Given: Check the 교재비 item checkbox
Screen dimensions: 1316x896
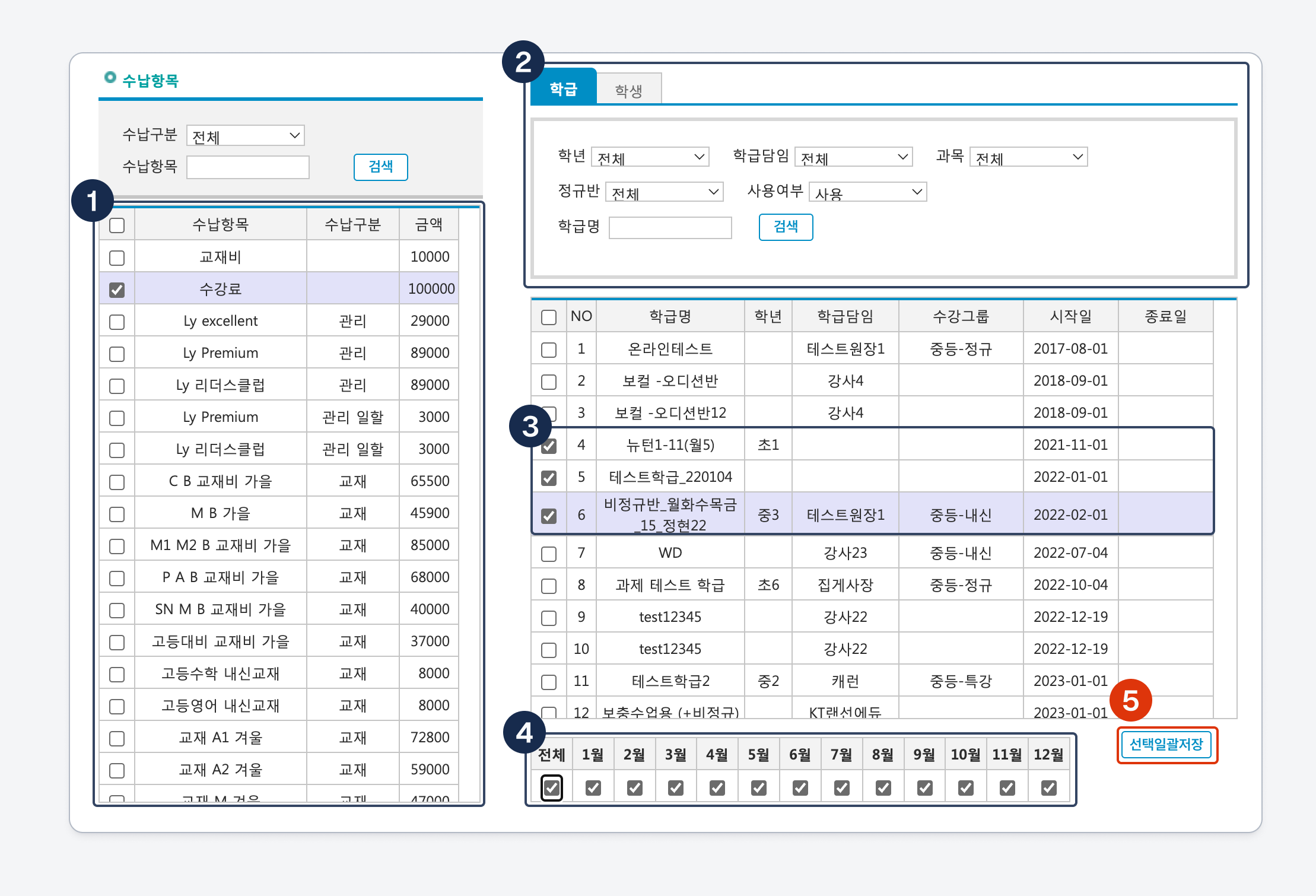Looking at the screenshot, I should (117, 258).
